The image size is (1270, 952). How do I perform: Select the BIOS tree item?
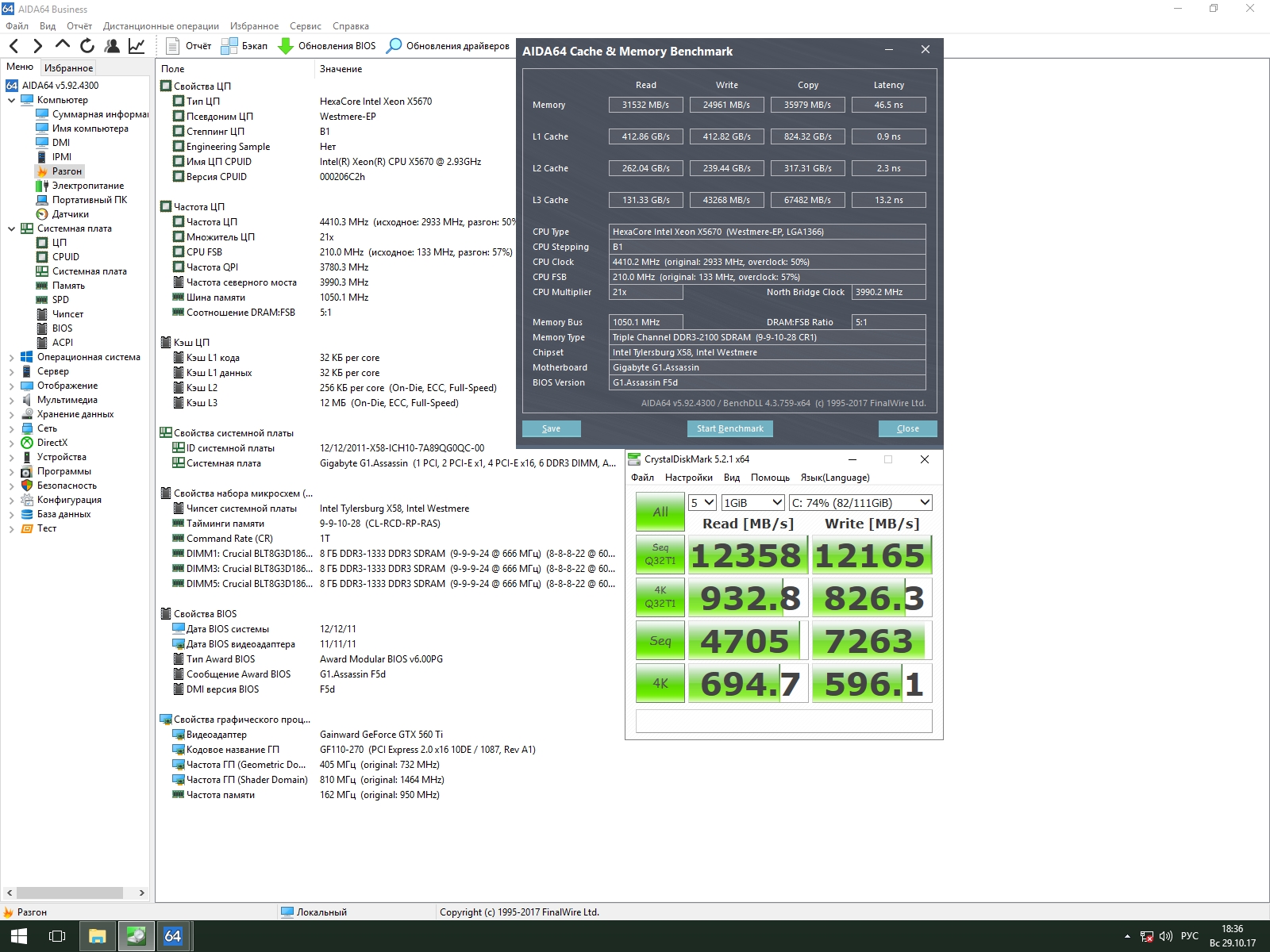click(x=54, y=328)
